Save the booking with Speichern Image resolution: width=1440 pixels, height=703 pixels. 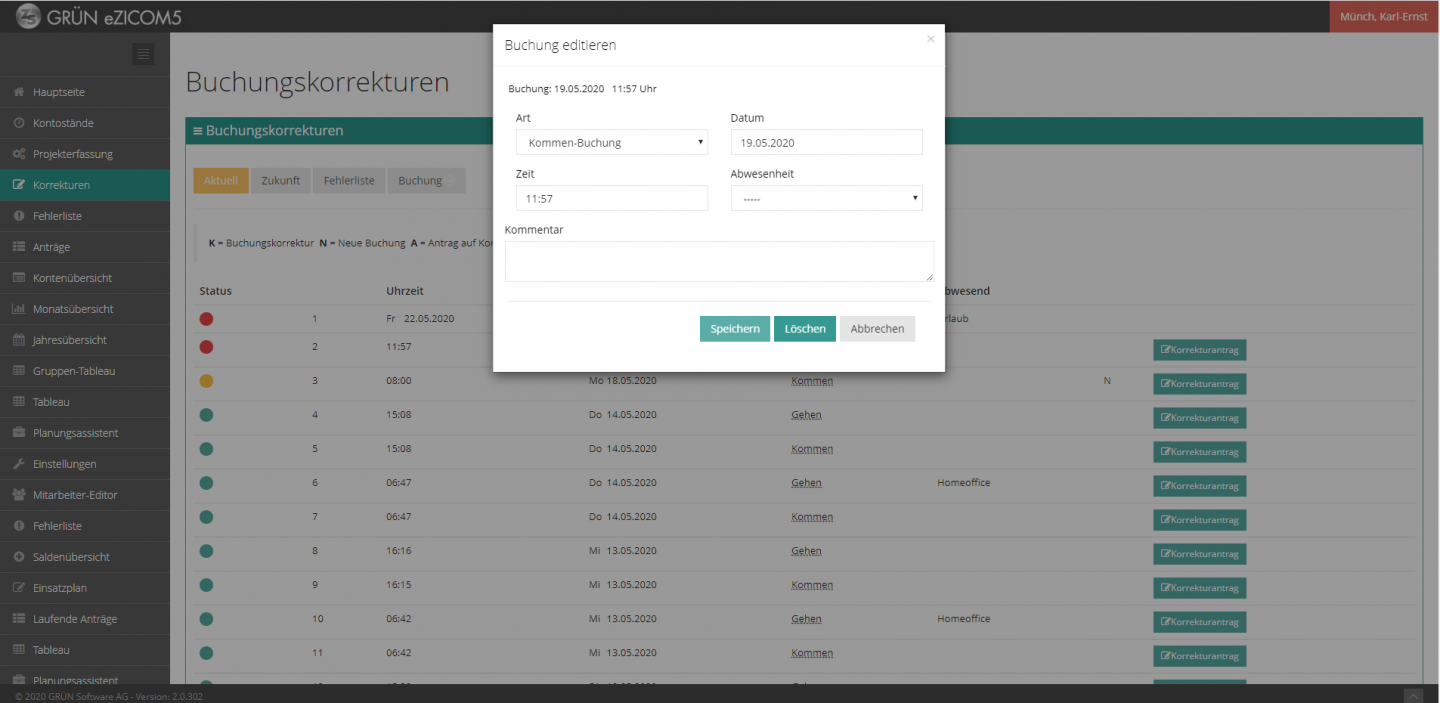pyautogui.click(x=735, y=329)
